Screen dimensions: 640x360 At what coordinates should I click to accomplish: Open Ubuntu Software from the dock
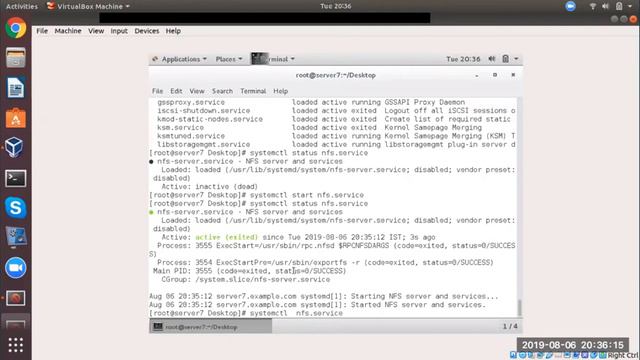[x=16, y=118]
